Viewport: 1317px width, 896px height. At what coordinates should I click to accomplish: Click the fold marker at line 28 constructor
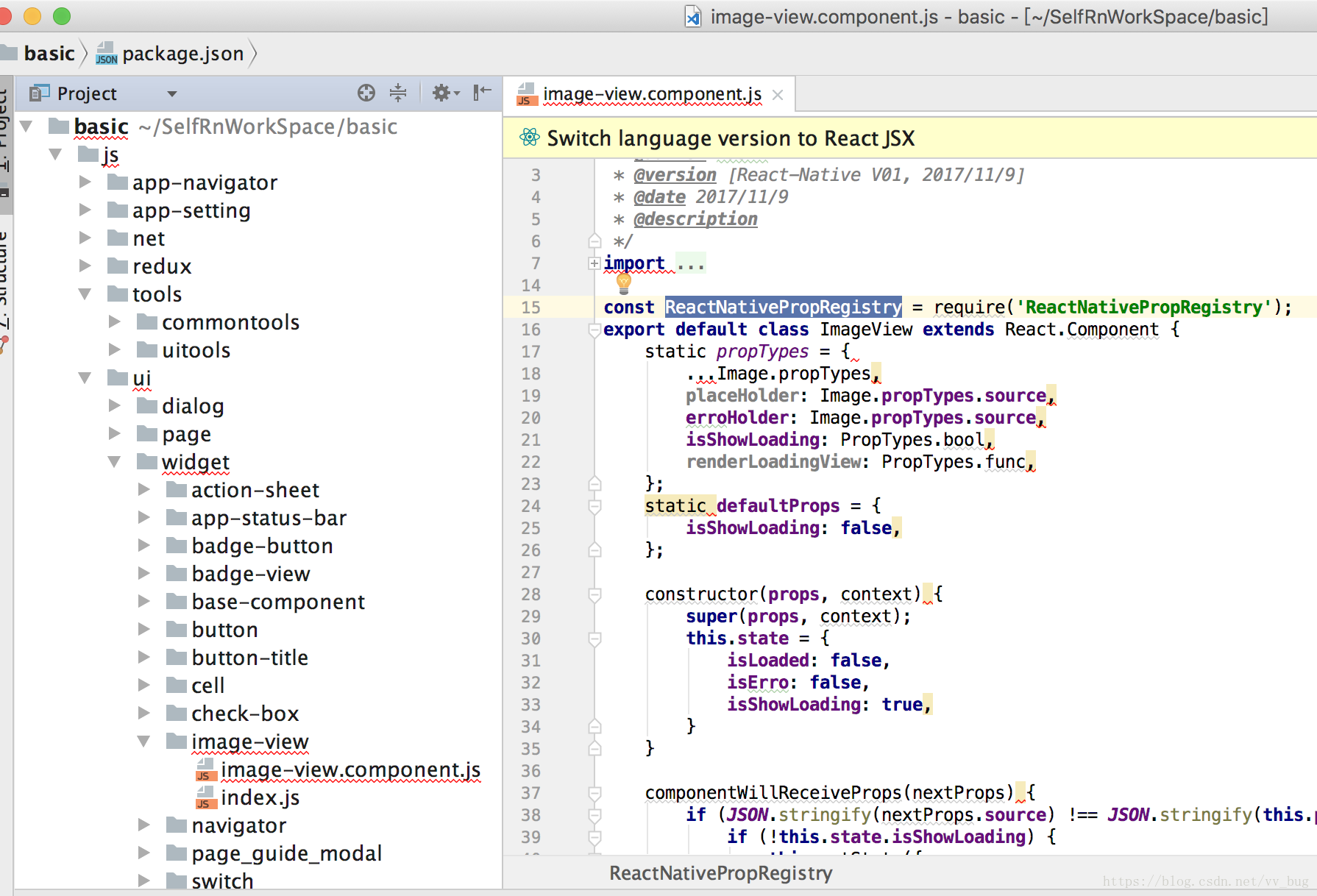coord(594,594)
